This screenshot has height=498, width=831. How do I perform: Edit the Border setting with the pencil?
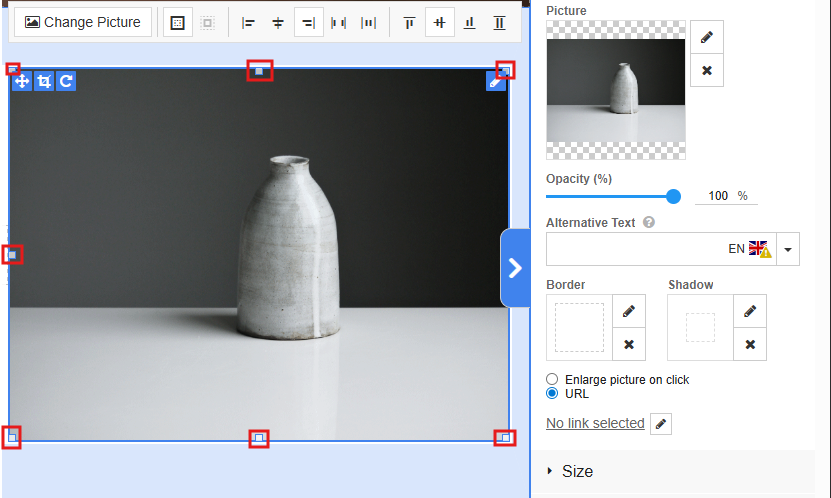(x=629, y=311)
